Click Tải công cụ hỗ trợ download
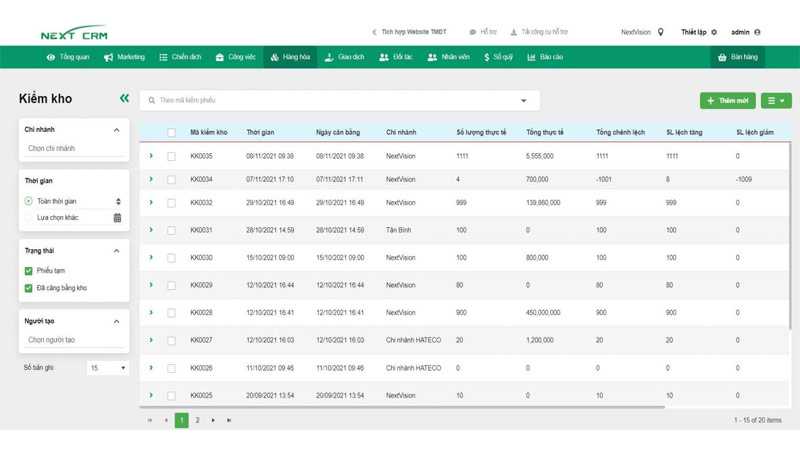 coord(539,32)
